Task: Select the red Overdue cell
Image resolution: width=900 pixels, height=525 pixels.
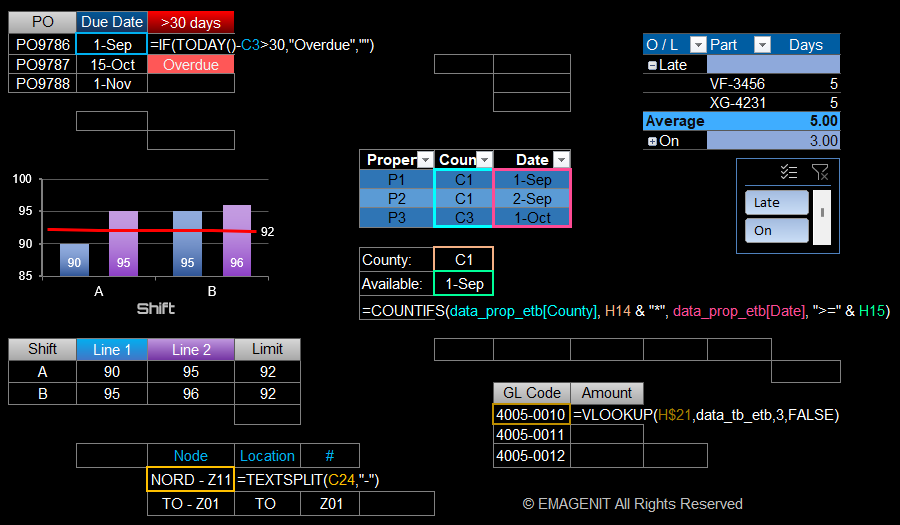Action: [190, 65]
